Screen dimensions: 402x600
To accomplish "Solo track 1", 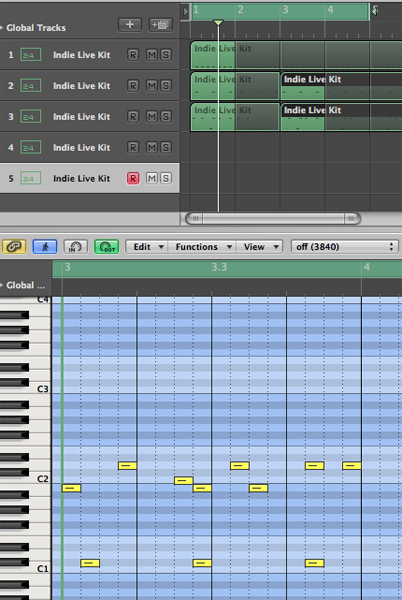I will pyautogui.click(x=166, y=55).
